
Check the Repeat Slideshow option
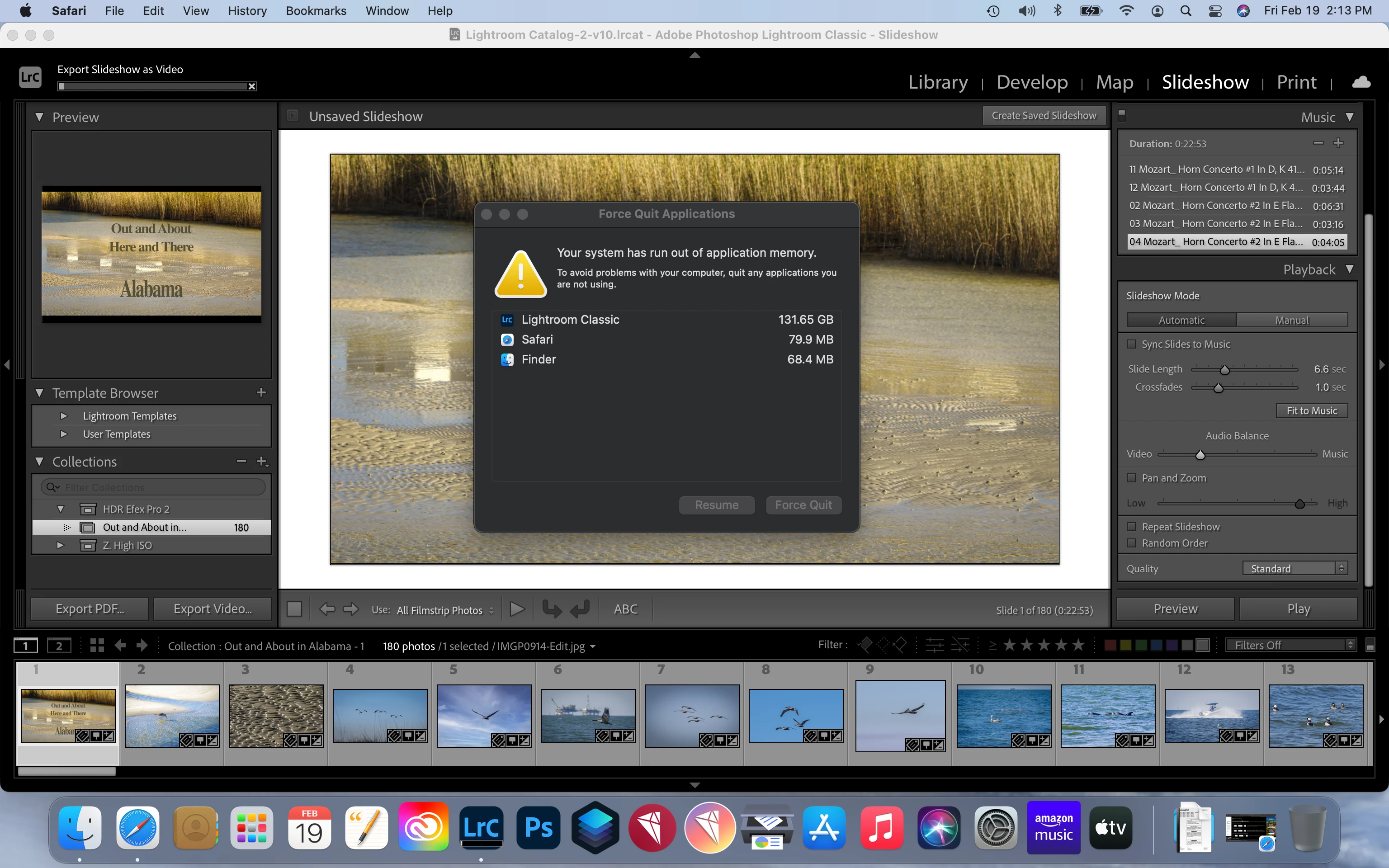pyautogui.click(x=1131, y=526)
